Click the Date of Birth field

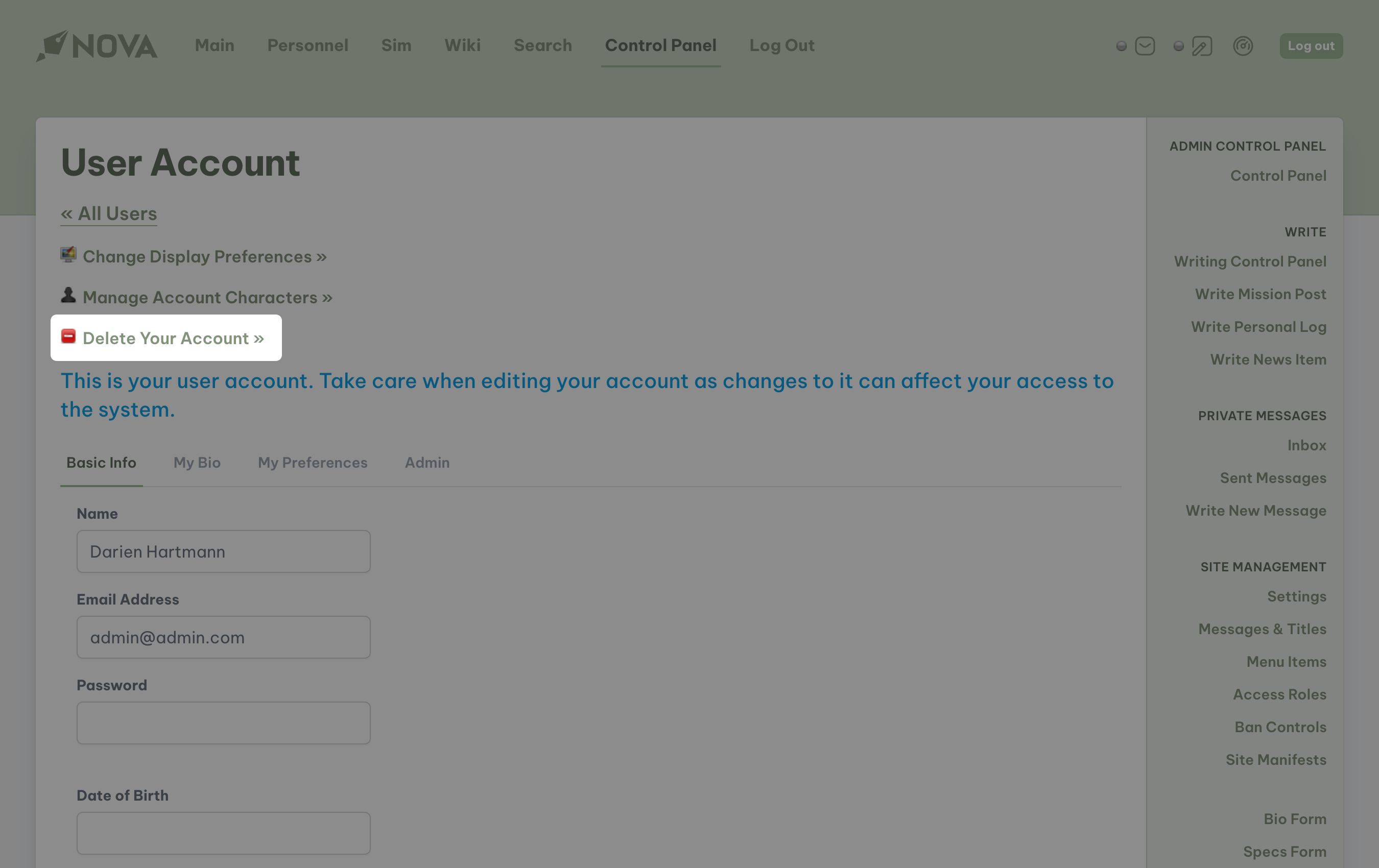point(223,833)
